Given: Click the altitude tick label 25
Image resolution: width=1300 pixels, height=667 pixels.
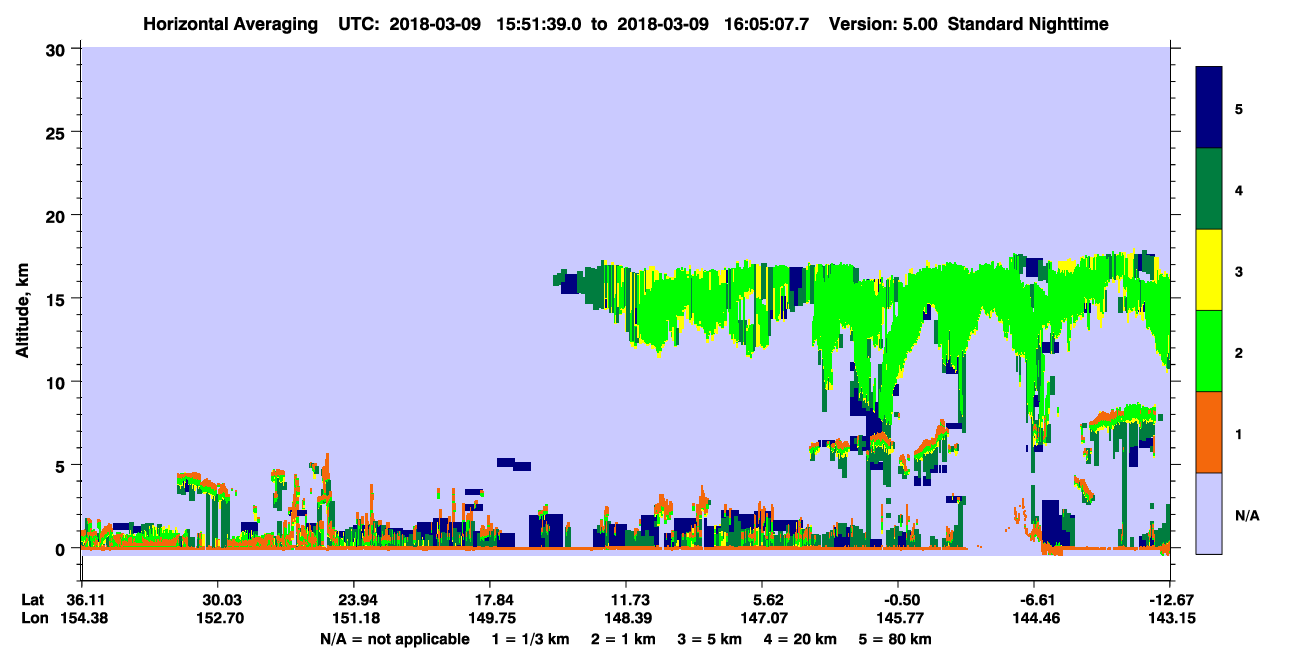Looking at the screenshot, I should [x=58, y=132].
